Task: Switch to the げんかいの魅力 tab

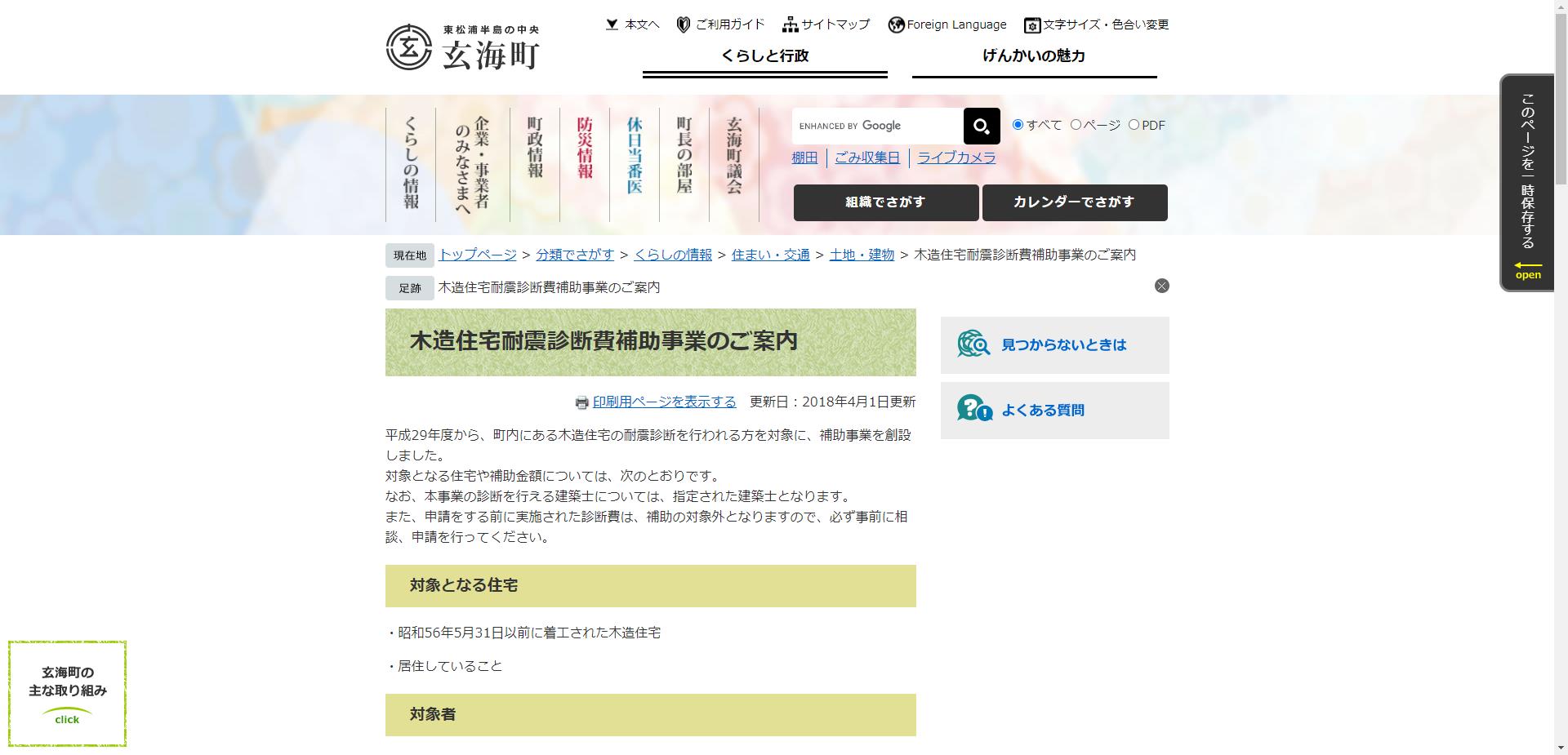Action: 1035,56
